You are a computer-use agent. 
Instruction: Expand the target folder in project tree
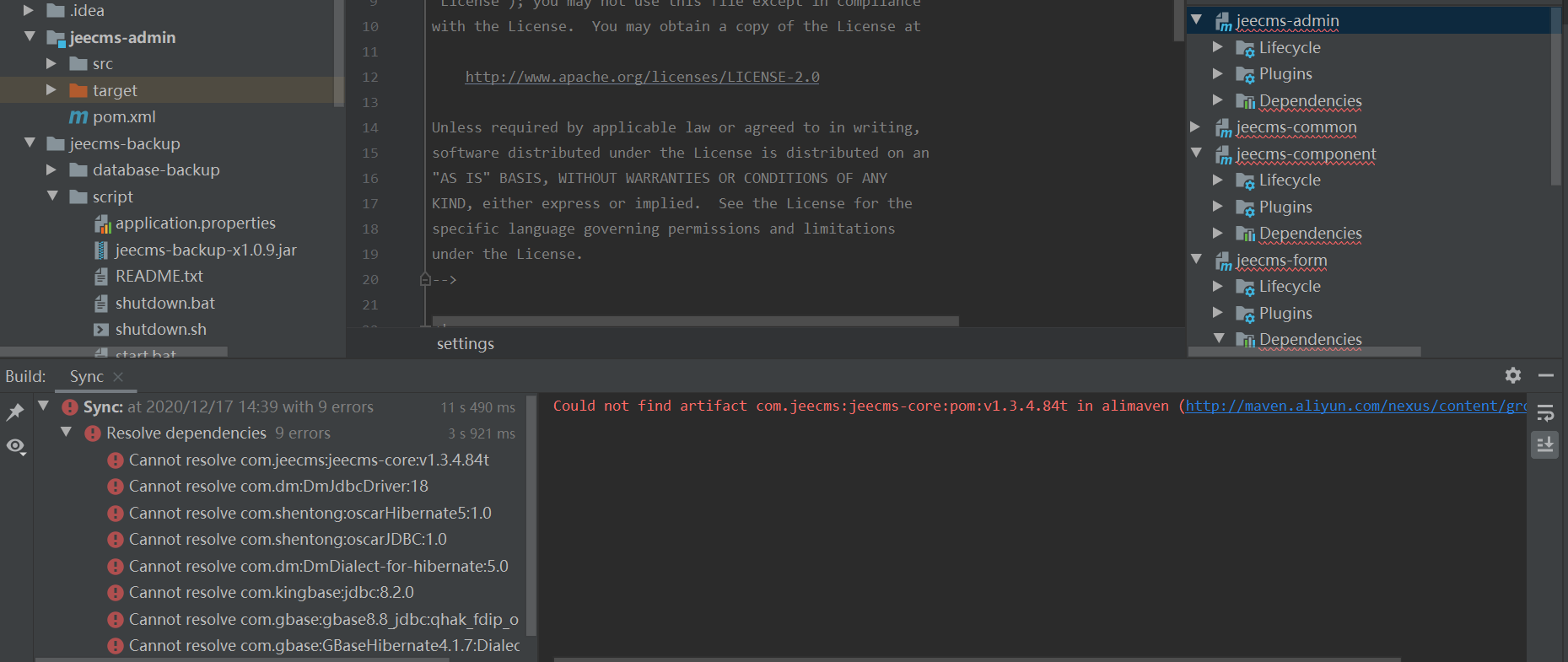tap(51, 90)
